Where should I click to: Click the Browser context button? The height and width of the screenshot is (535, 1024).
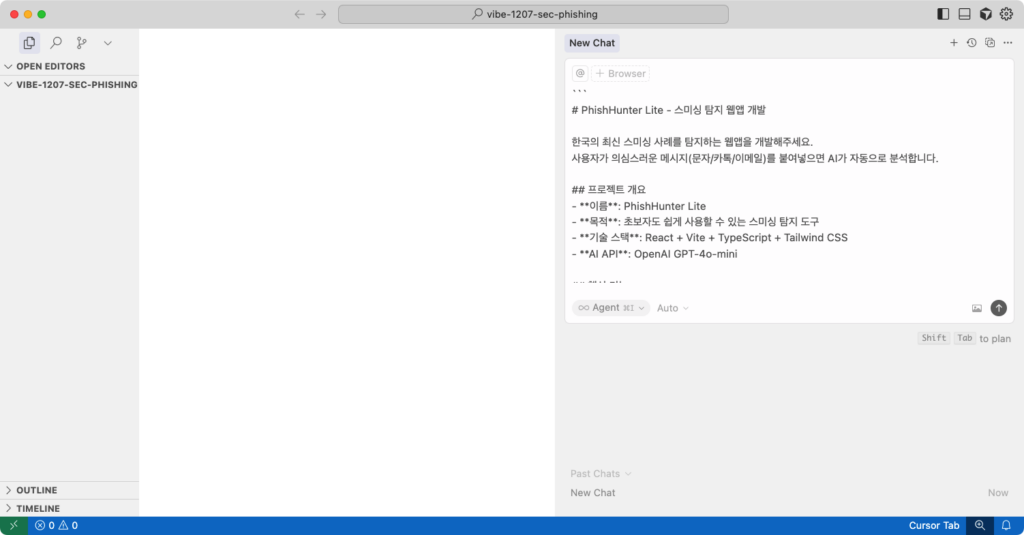click(620, 73)
